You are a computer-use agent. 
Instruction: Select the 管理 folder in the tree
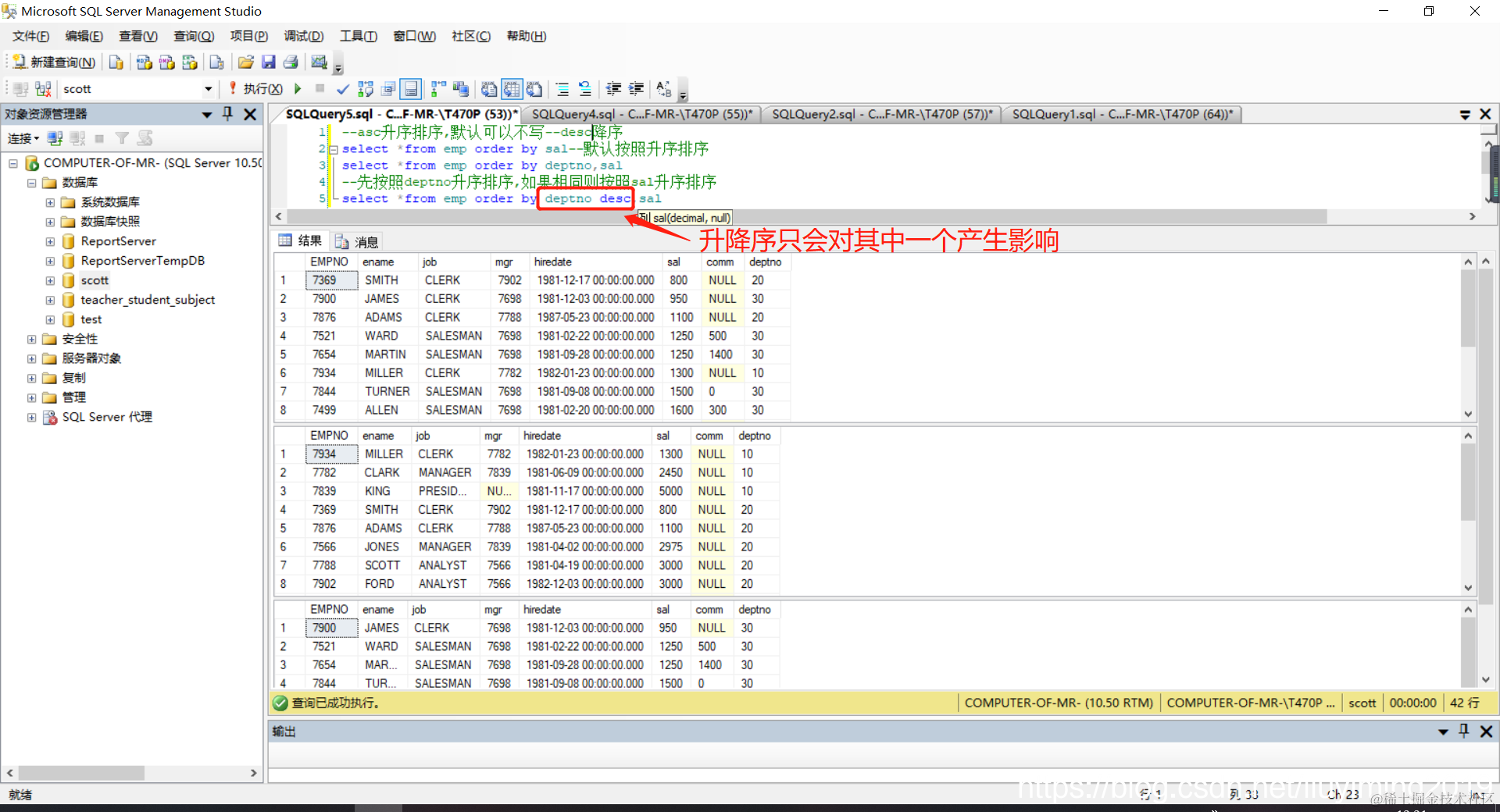point(74,397)
